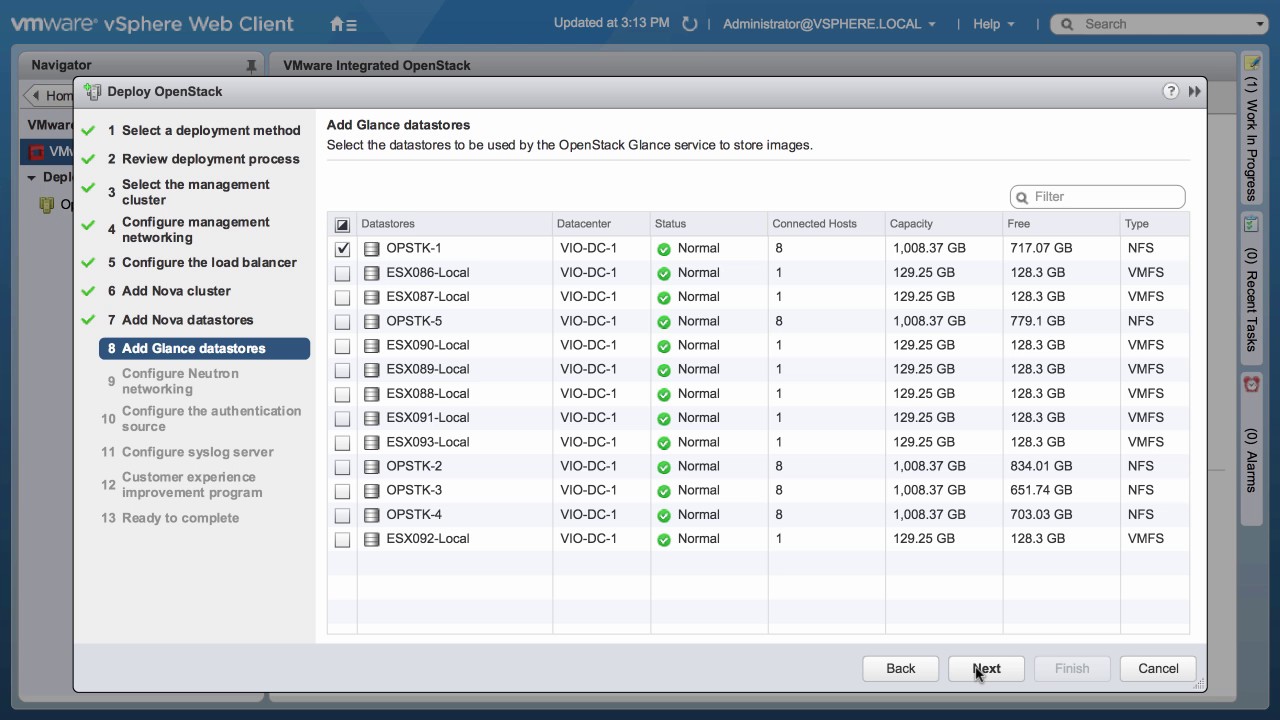Select step 8 Add Glance datastores
Image resolution: width=1280 pixels, height=720 pixels.
tap(204, 348)
